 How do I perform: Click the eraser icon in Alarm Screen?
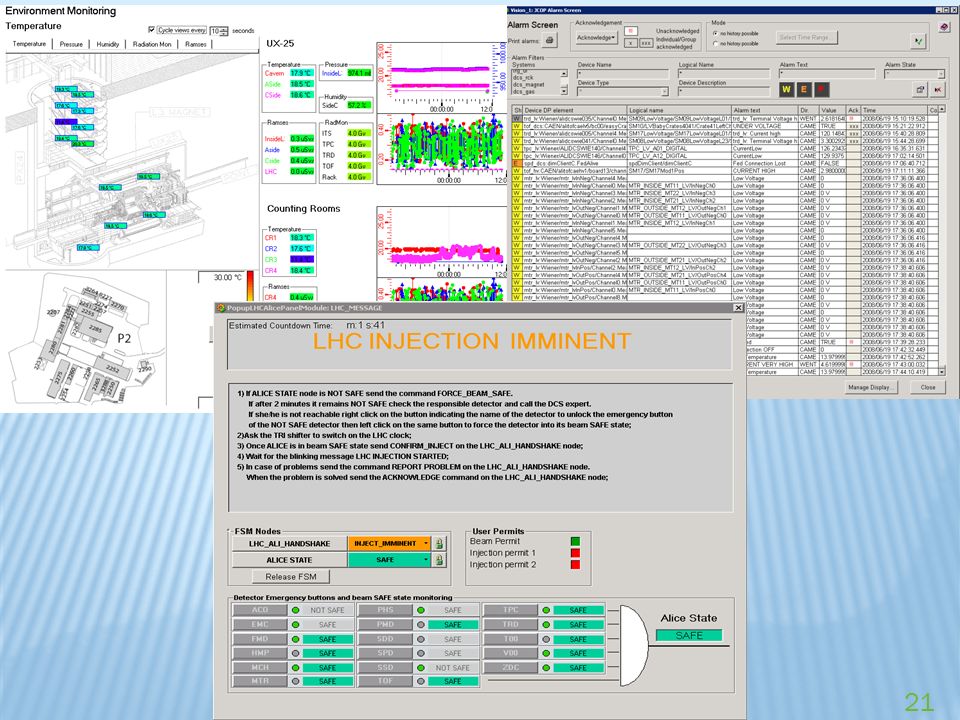point(943,26)
